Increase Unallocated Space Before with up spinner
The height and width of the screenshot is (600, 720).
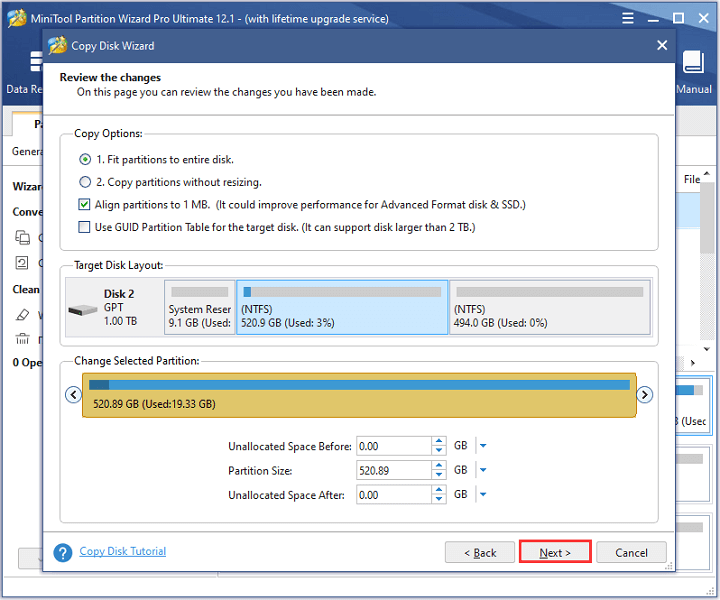[439, 441]
